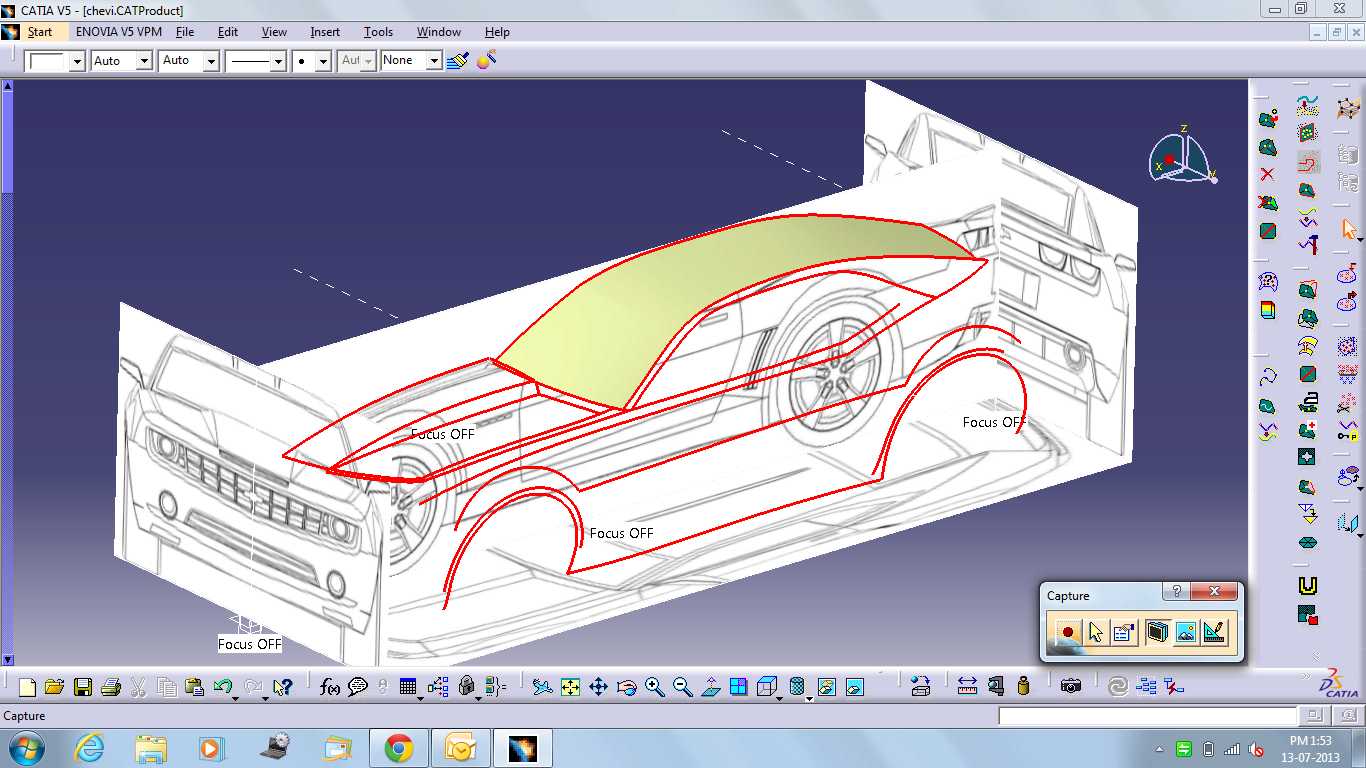
Task: Open the Measure Inertia weight tool
Action: [x=1023, y=687]
